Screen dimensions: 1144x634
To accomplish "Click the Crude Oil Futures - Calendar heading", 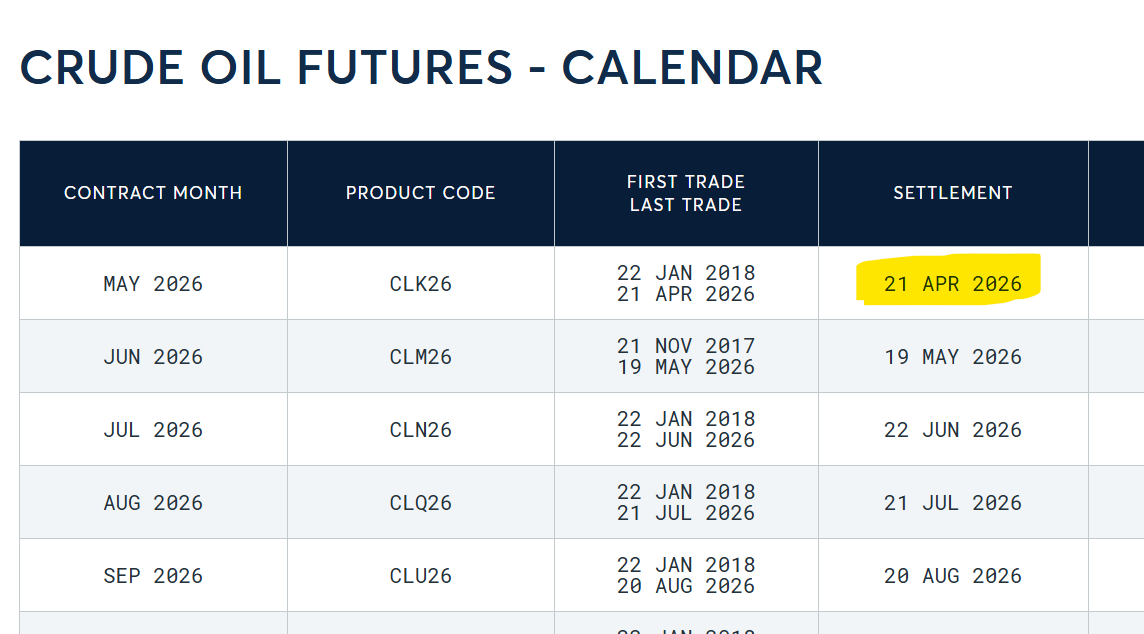I will point(421,68).
